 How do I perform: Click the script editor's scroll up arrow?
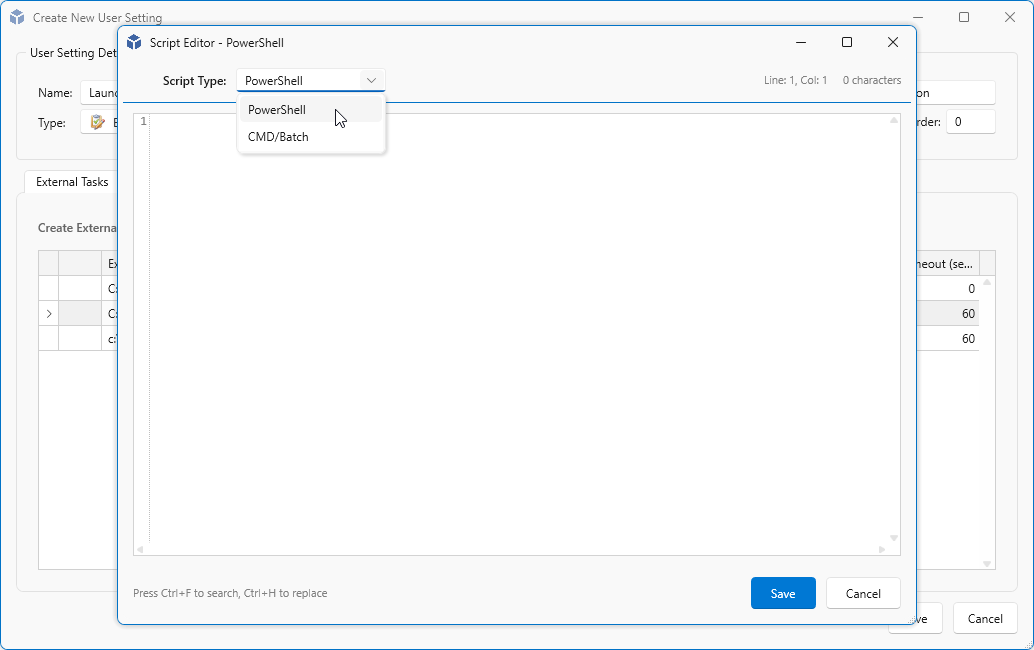(894, 121)
